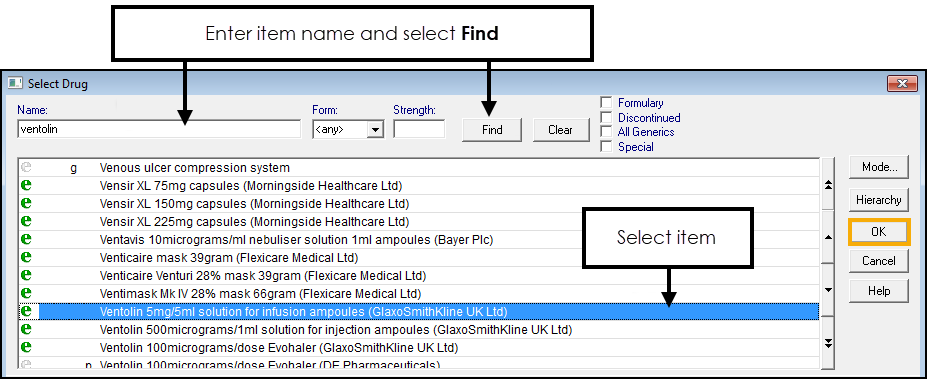The width and height of the screenshot is (927, 379).
Task: Click the Select Drug window title icon
Action: (x=15, y=83)
